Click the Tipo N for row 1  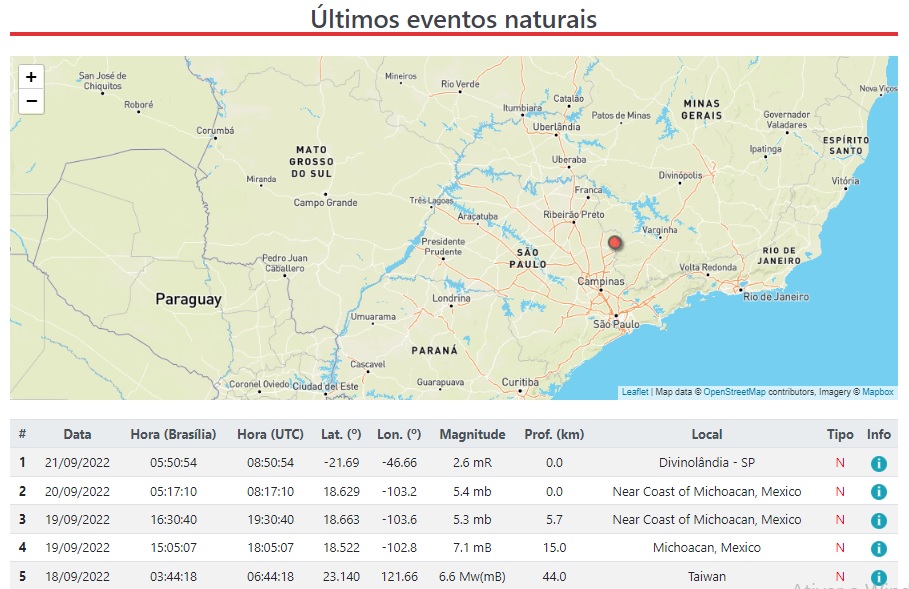pyautogui.click(x=840, y=463)
